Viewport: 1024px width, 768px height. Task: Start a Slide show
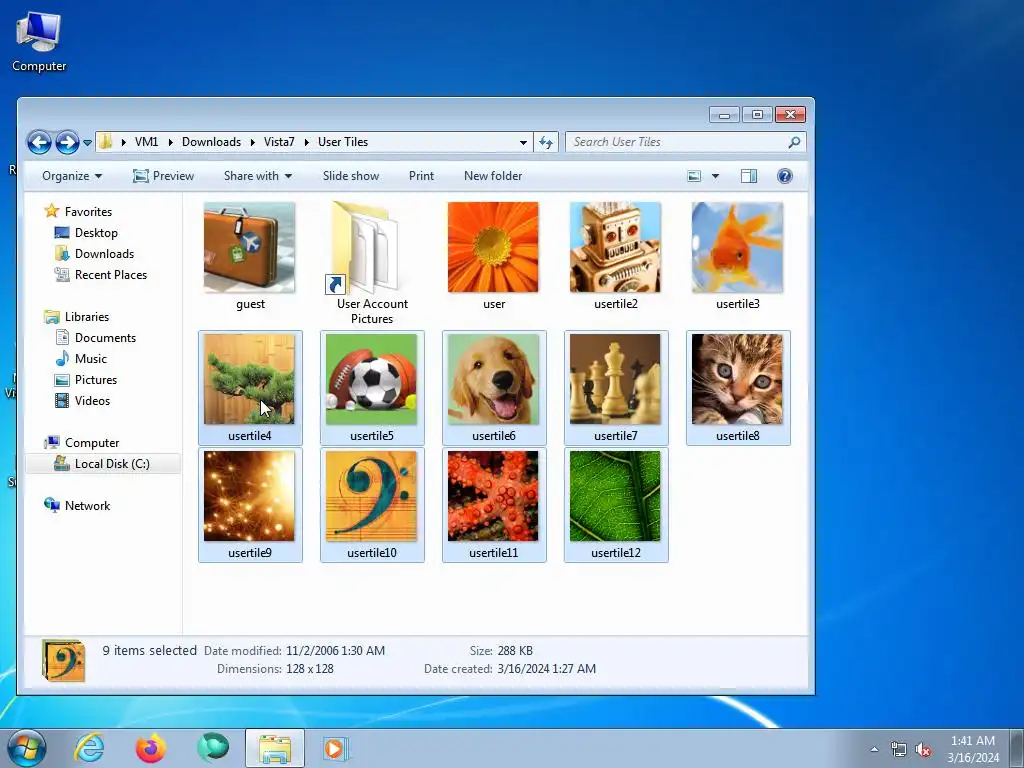(351, 176)
